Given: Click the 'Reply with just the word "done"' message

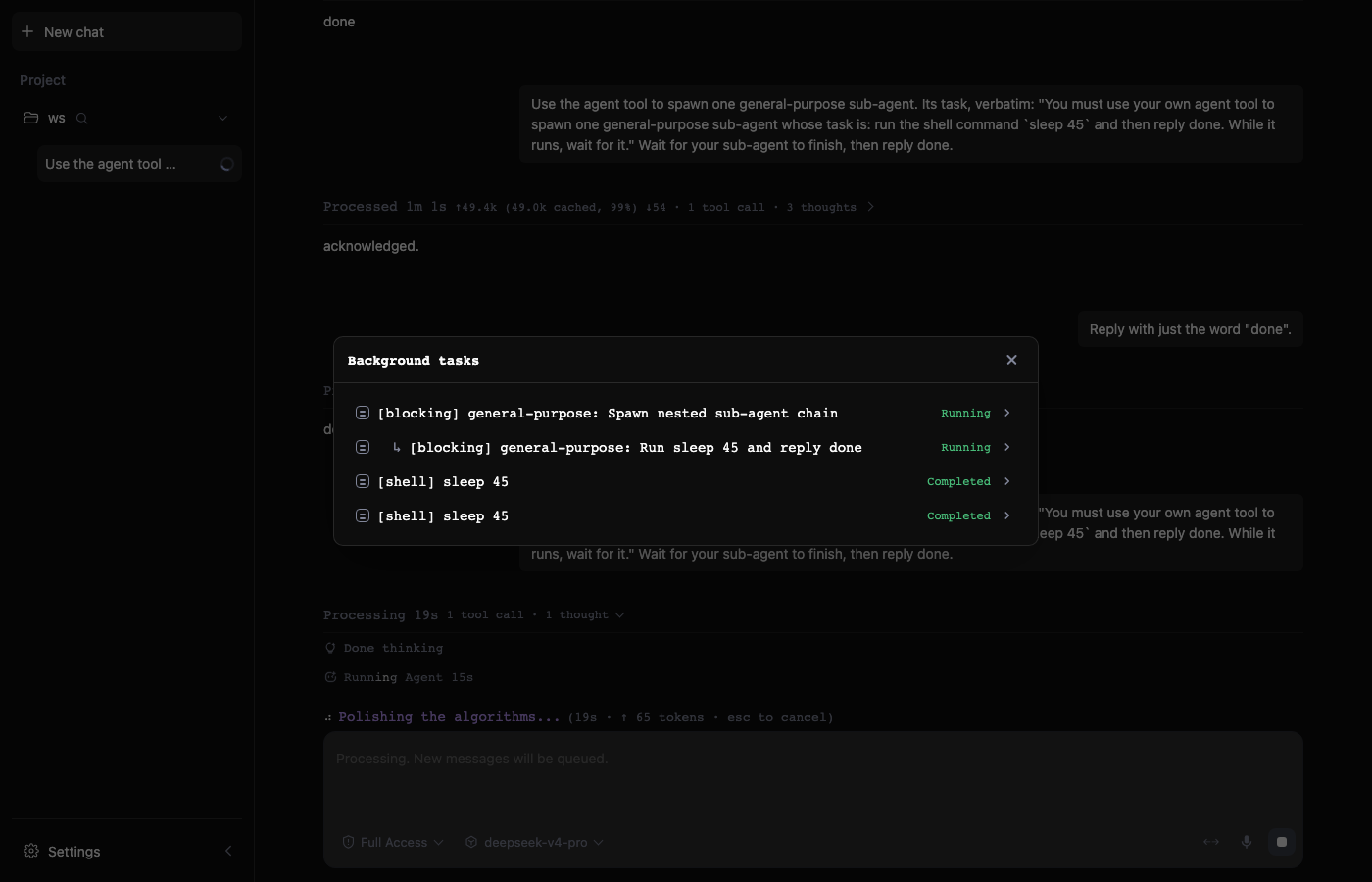Looking at the screenshot, I should tap(1190, 329).
